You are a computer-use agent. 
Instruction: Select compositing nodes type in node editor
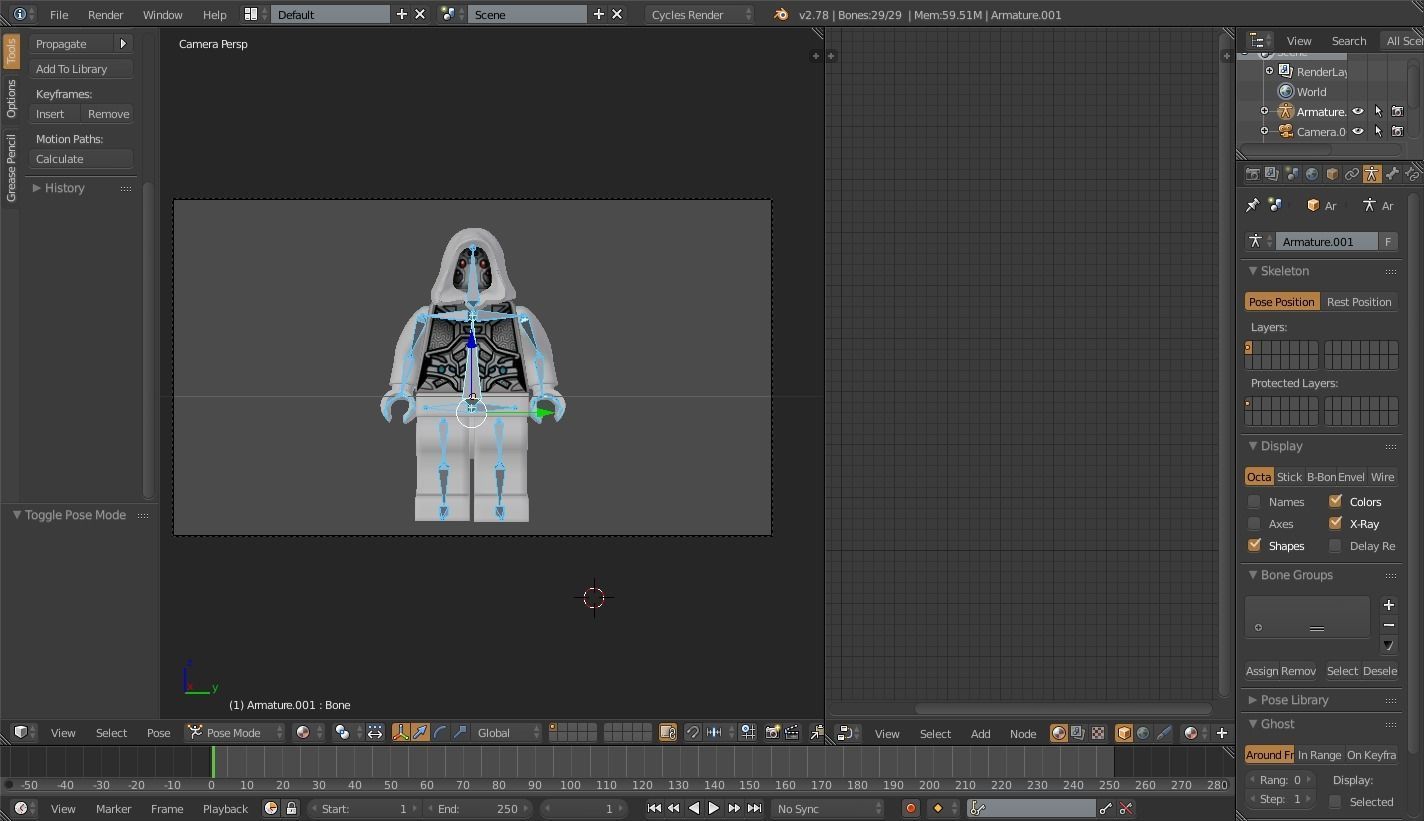pos(1078,733)
